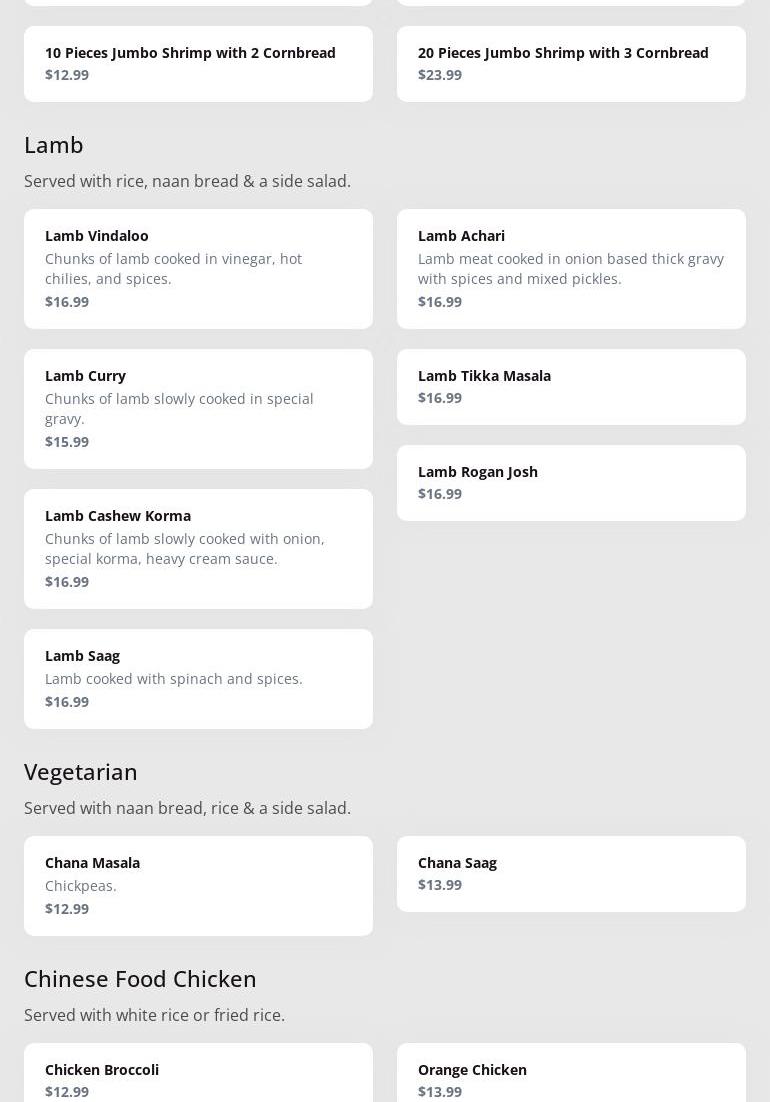Click the $16.99 price under Lamb Achari

click(440, 302)
